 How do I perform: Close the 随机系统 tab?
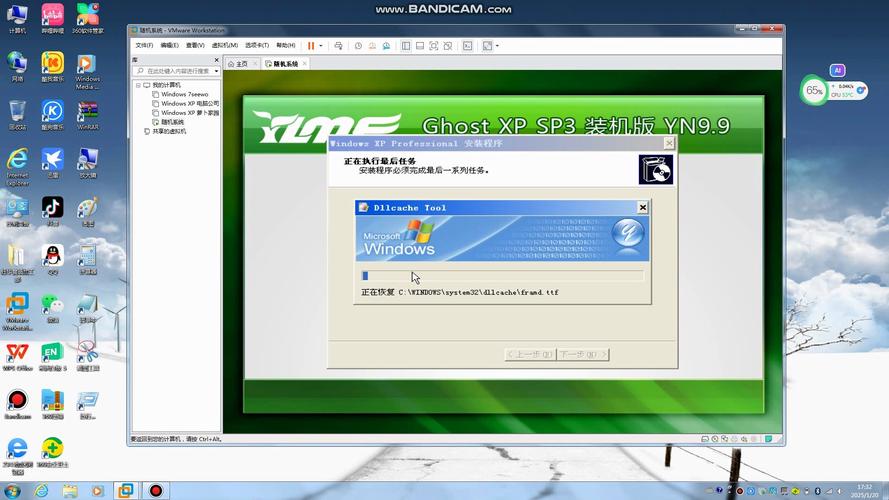pyautogui.click(x=304, y=63)
